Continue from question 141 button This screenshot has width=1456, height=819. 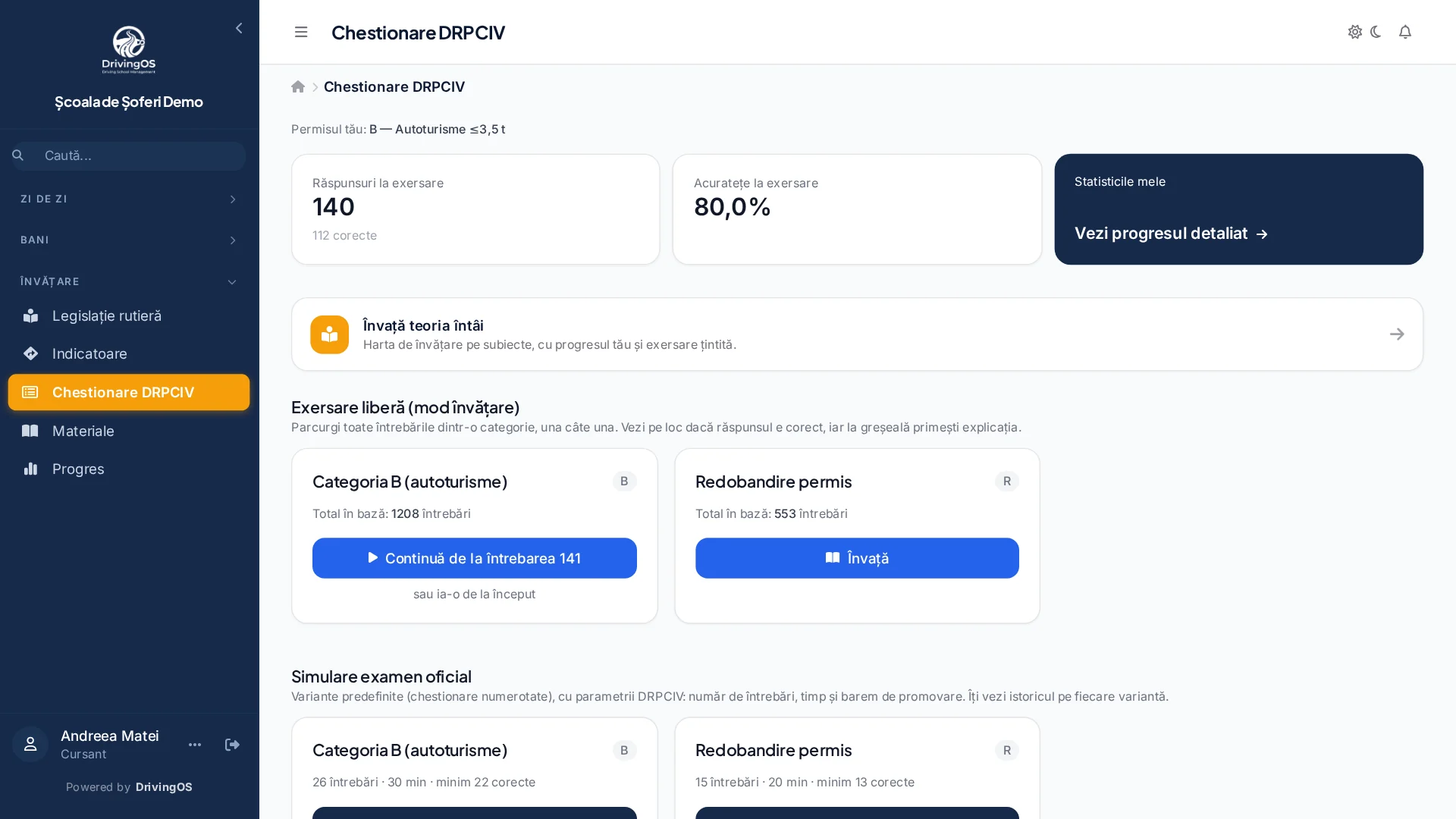(475, 558)
